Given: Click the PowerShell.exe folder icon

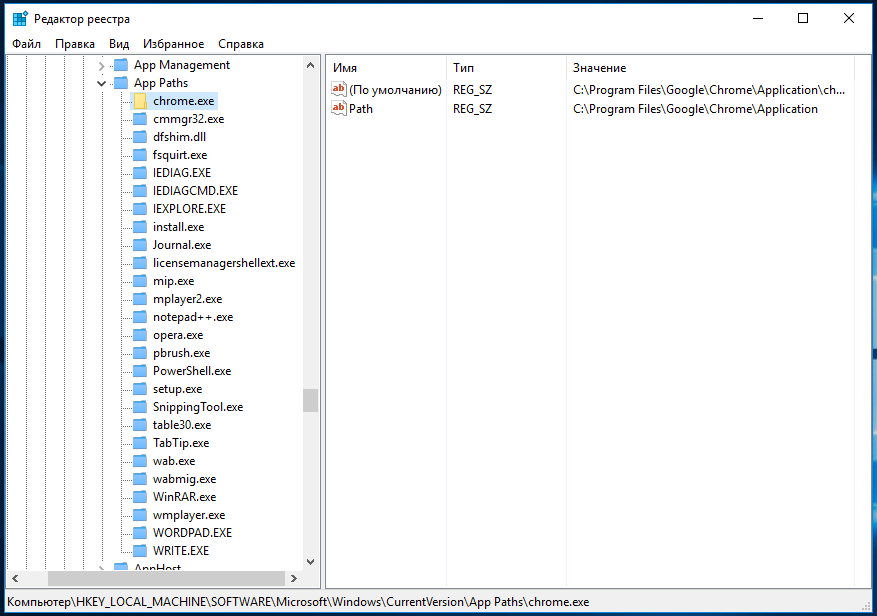Looking at the screenshot, I should pos(140,370).
